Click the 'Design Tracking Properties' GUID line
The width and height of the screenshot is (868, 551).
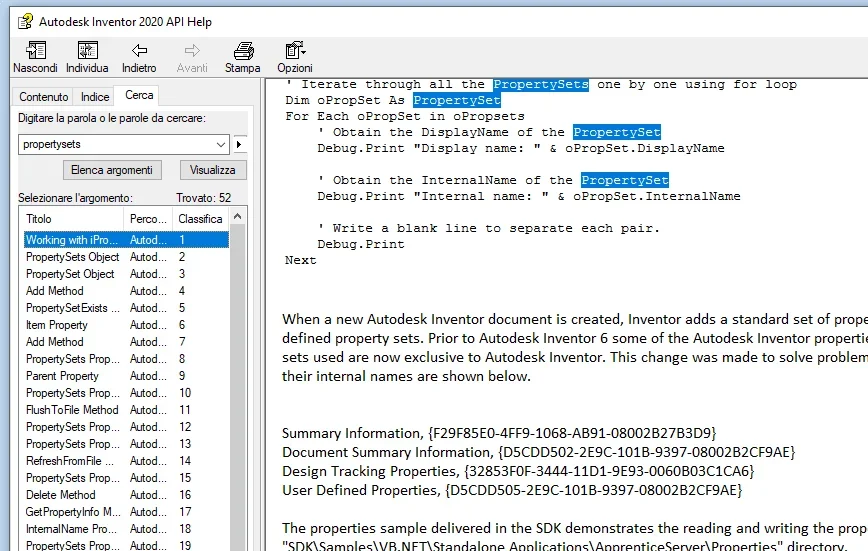(518, 471)
